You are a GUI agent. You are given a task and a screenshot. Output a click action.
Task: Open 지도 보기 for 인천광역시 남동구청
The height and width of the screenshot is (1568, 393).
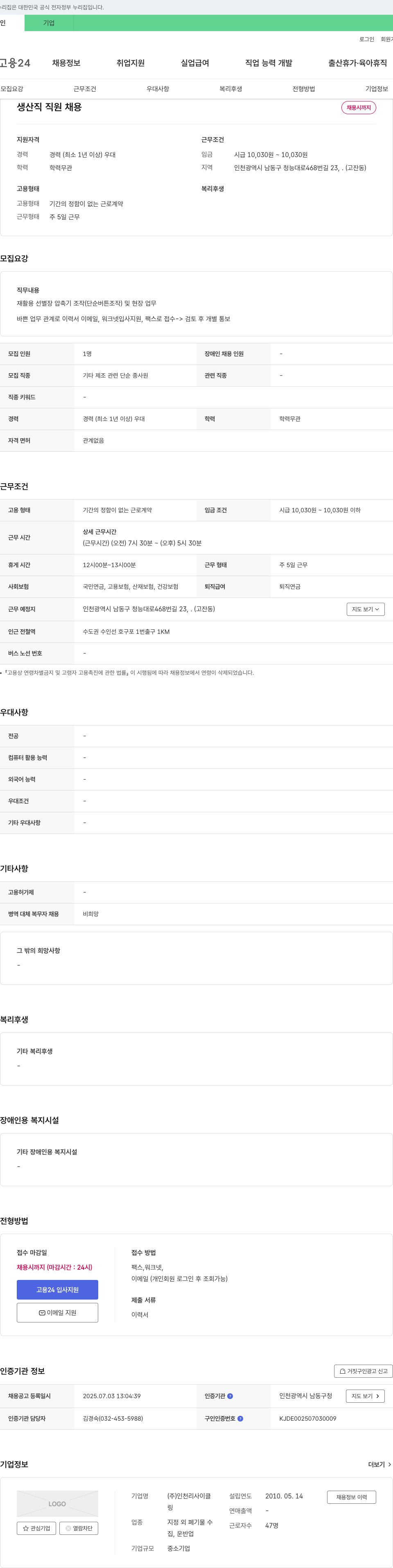click(x=365, y=1397)
